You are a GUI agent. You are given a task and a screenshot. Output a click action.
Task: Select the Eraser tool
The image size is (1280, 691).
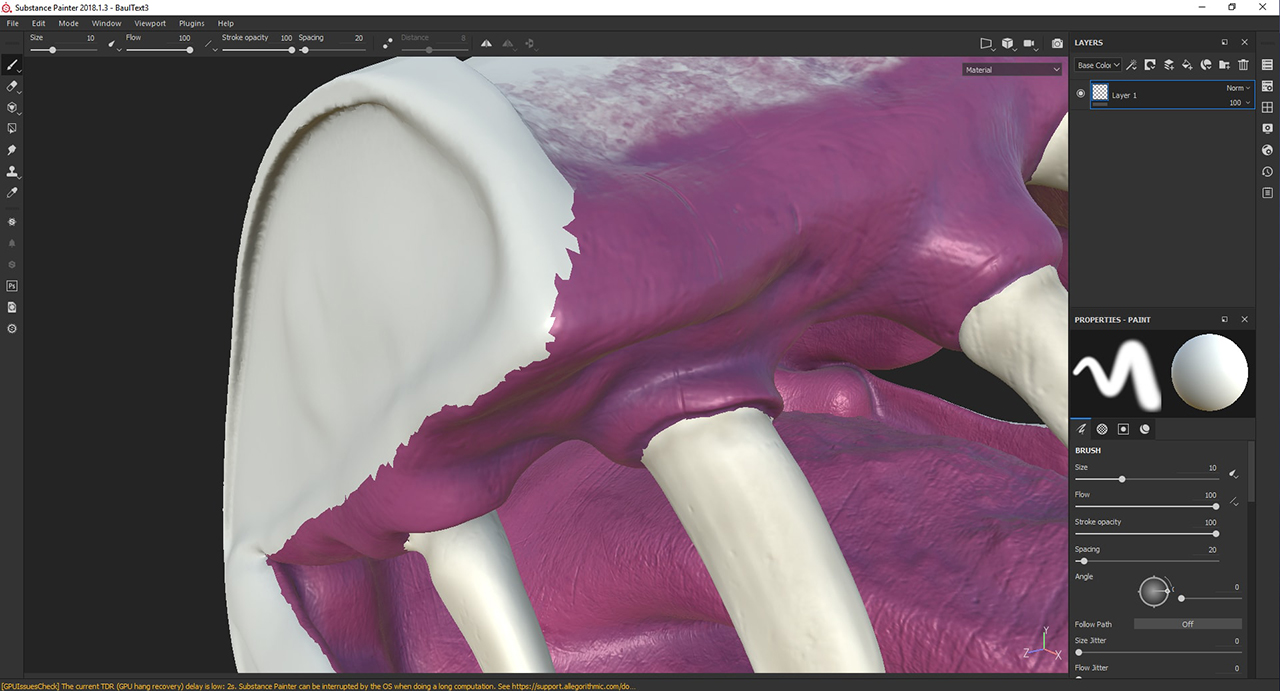coord(12,86)
